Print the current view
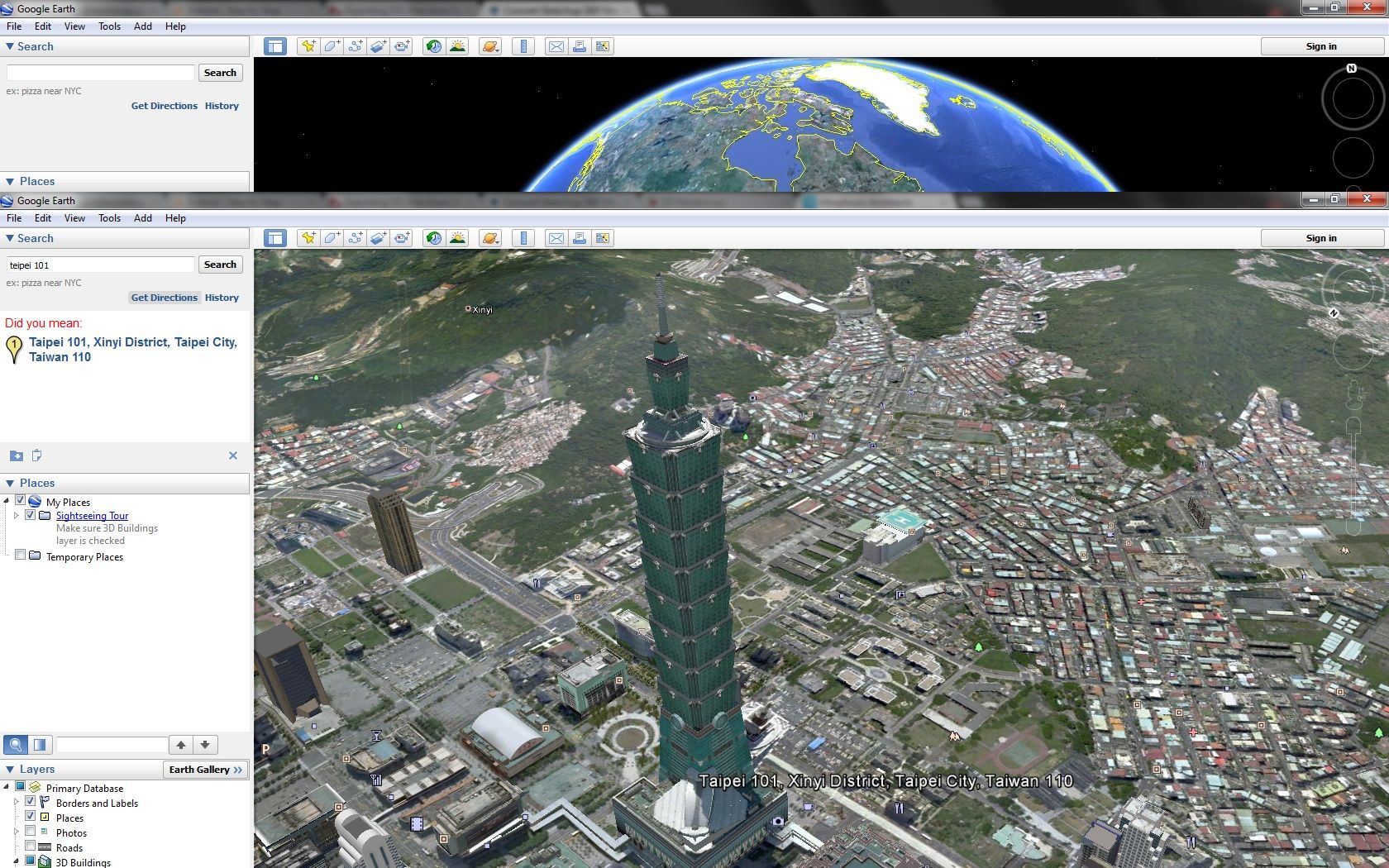1389x868 pixels. [579, 237]
